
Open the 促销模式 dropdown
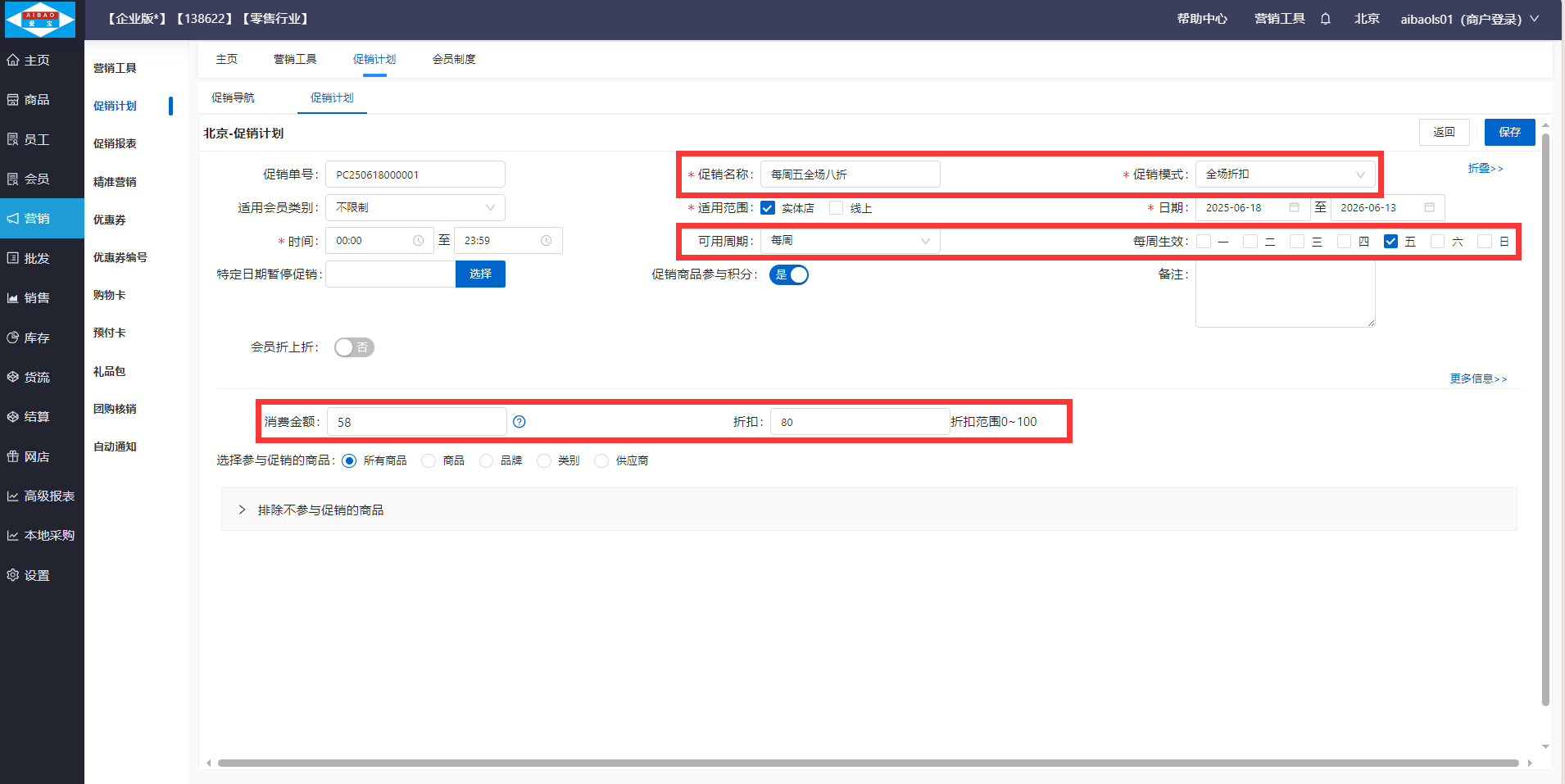(x=1284, y=174)
